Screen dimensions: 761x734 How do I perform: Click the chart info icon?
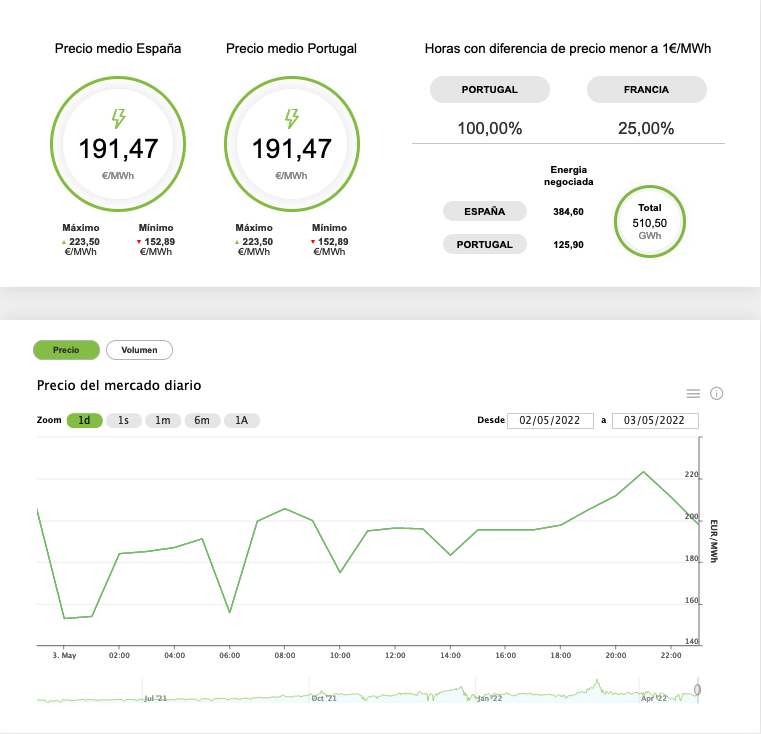click(716, 393)
